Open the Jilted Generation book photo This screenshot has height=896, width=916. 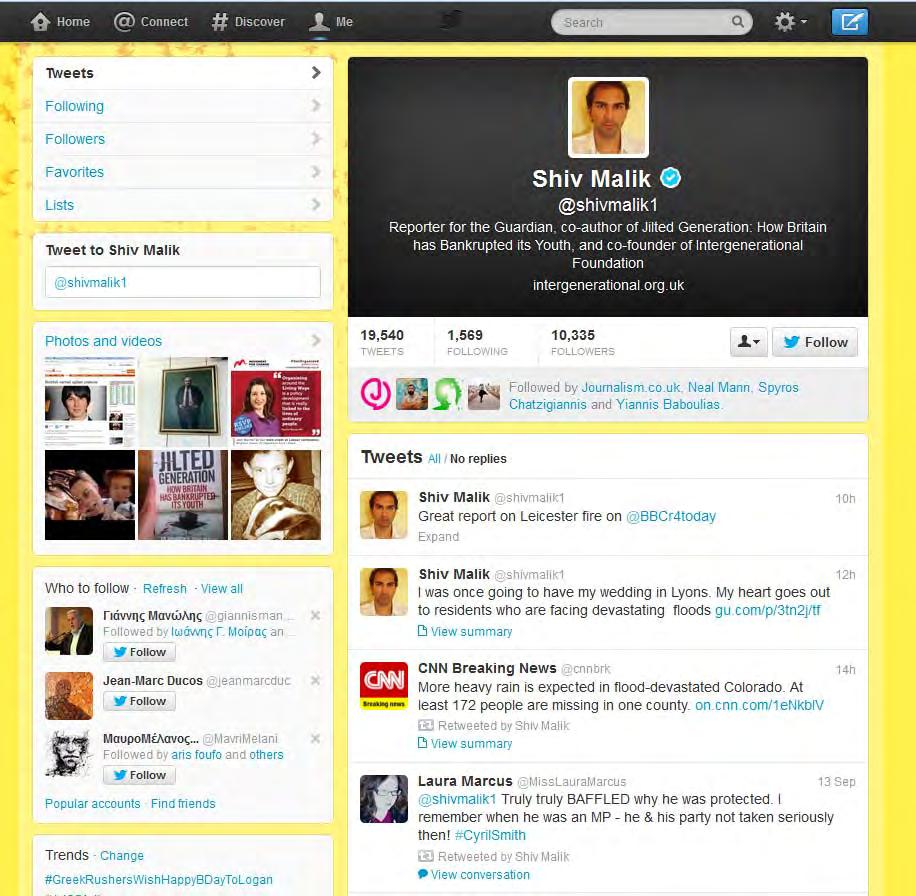[183, 495]
